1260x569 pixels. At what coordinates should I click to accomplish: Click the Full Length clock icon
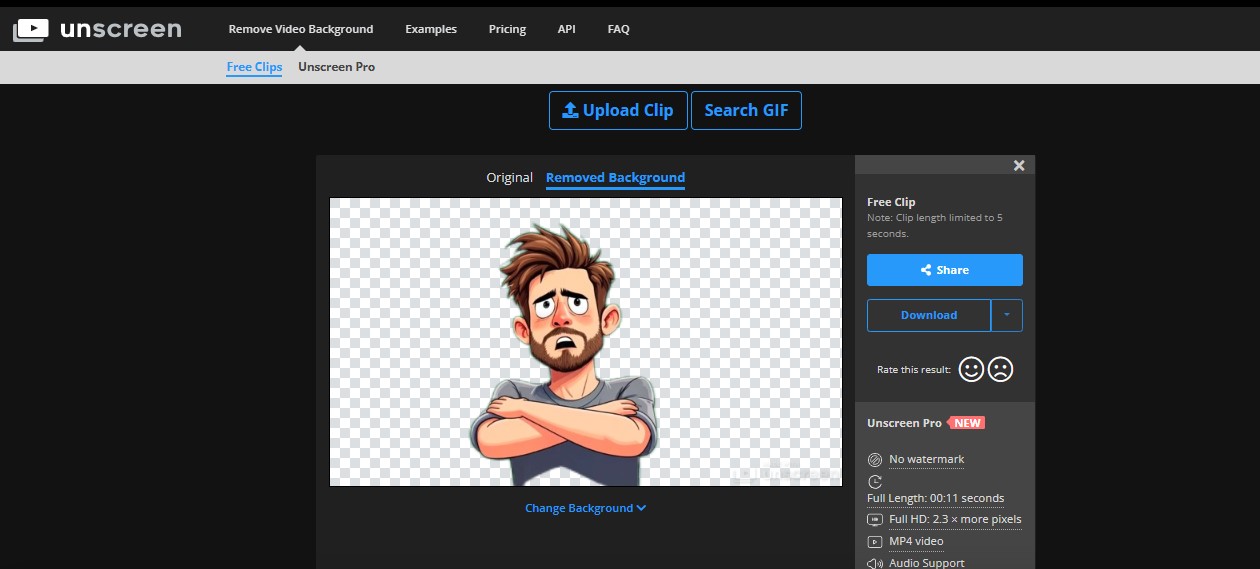pyautogui.click(x=875, y=482)
